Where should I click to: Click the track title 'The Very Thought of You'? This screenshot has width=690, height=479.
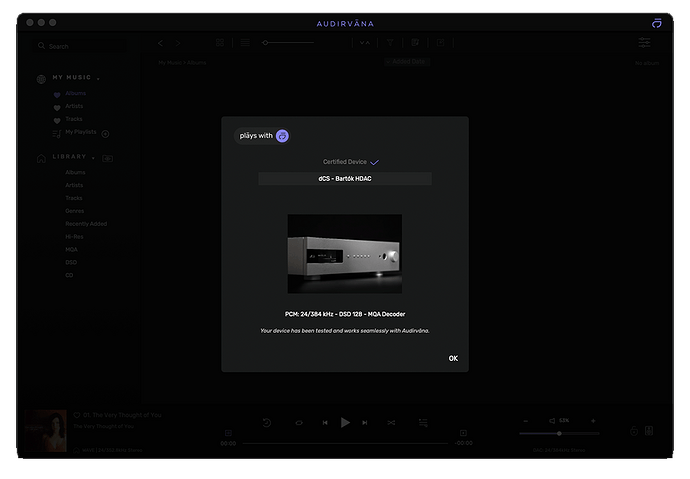[x=122, y=415]
